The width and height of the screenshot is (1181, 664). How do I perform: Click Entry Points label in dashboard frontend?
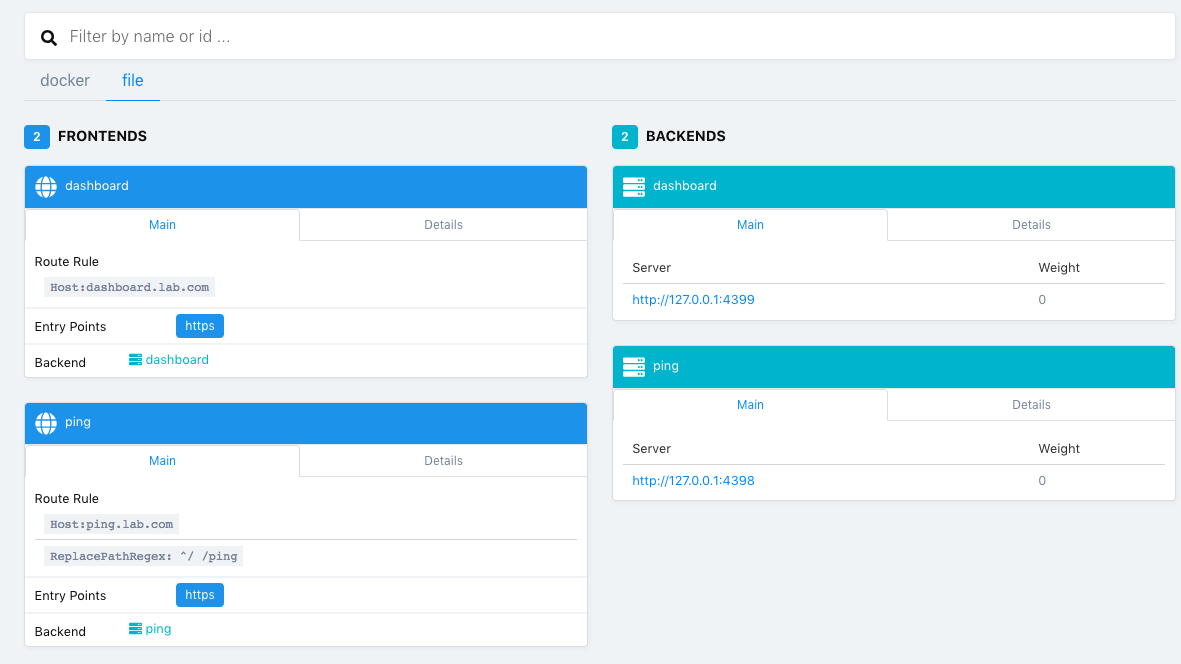70,327
